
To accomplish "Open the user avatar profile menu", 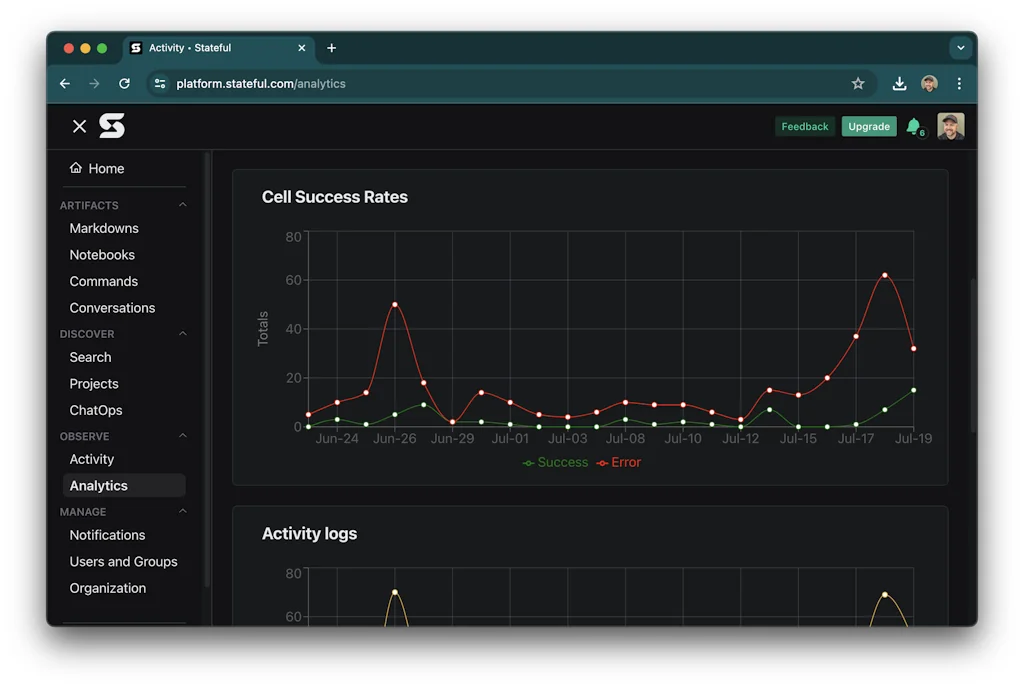I will [x=950, y=126].
